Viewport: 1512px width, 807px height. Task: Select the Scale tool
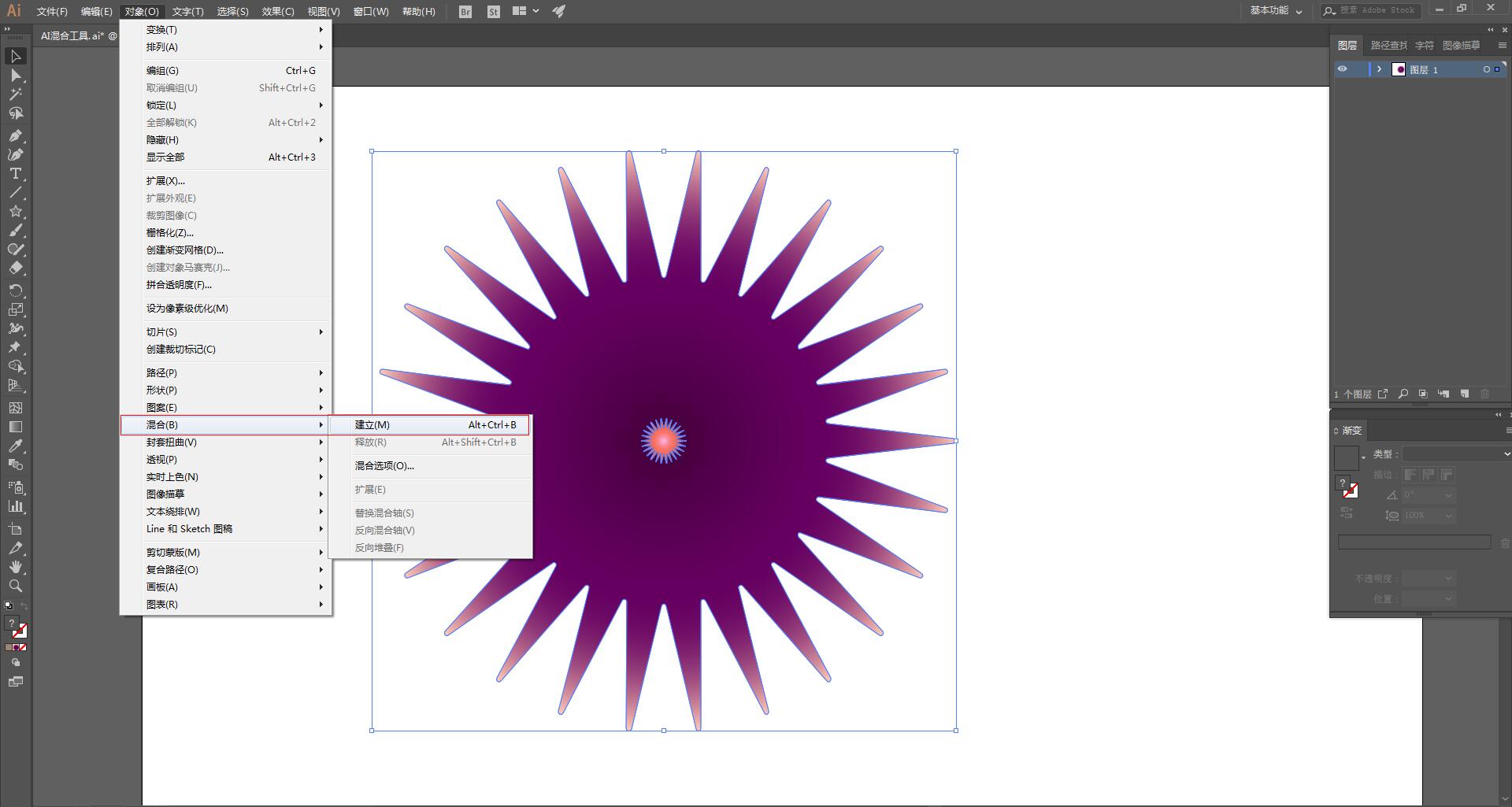[x=15, y=309]
